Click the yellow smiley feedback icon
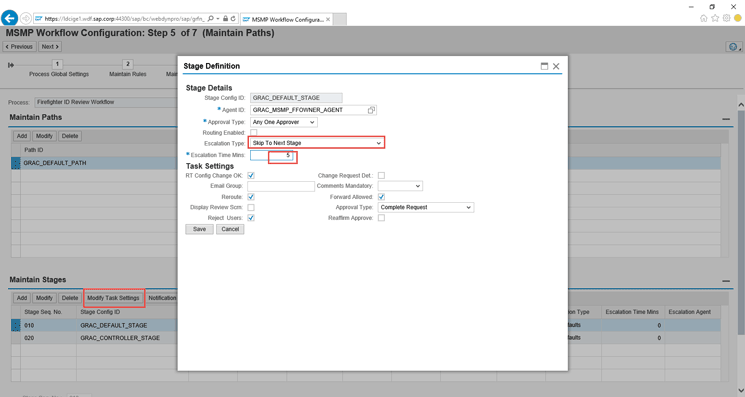 pos(737,18)
